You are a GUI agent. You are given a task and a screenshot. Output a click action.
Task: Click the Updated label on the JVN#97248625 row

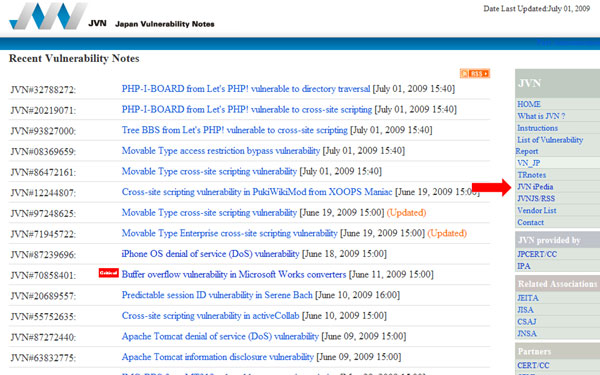pyautogui.click(x=406, y=213)
